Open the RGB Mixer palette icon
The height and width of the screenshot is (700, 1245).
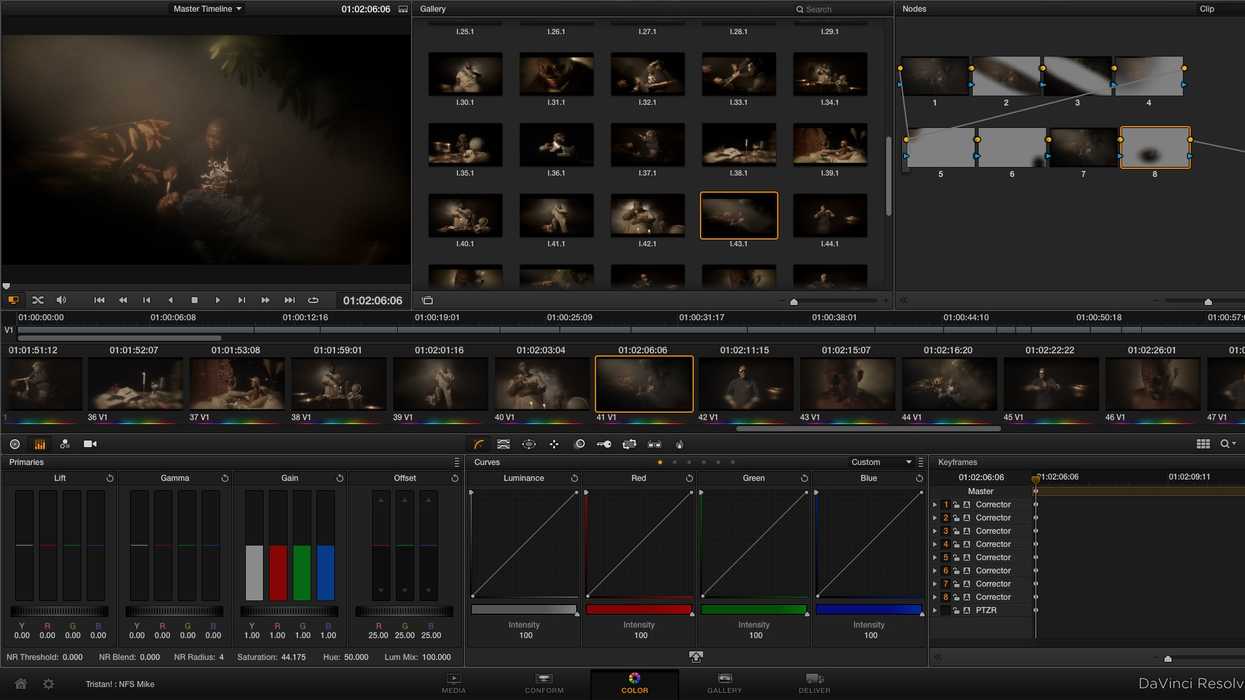pyautogui.click(x=65, y=444)
